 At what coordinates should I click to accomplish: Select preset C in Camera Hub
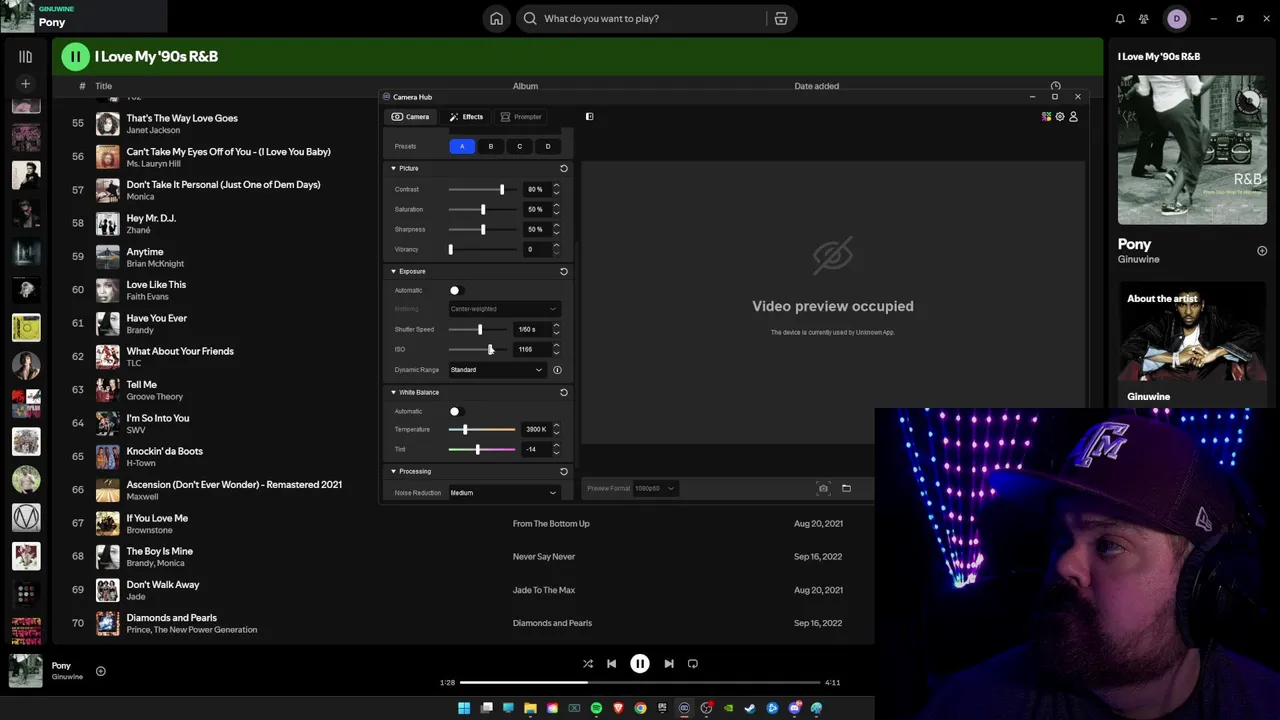pos(519,146)
